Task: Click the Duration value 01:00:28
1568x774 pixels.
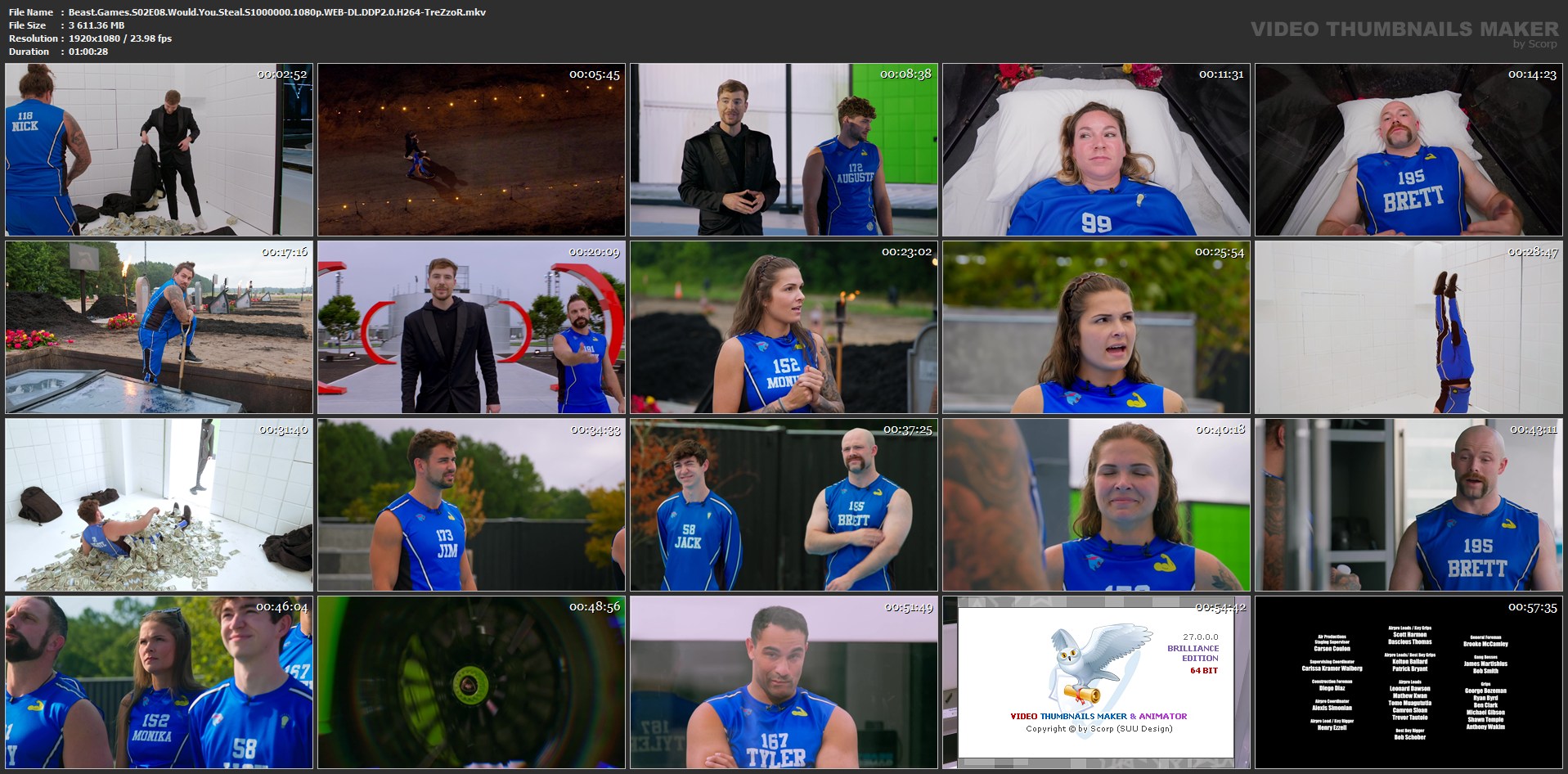Action: (x=88, y=52)
